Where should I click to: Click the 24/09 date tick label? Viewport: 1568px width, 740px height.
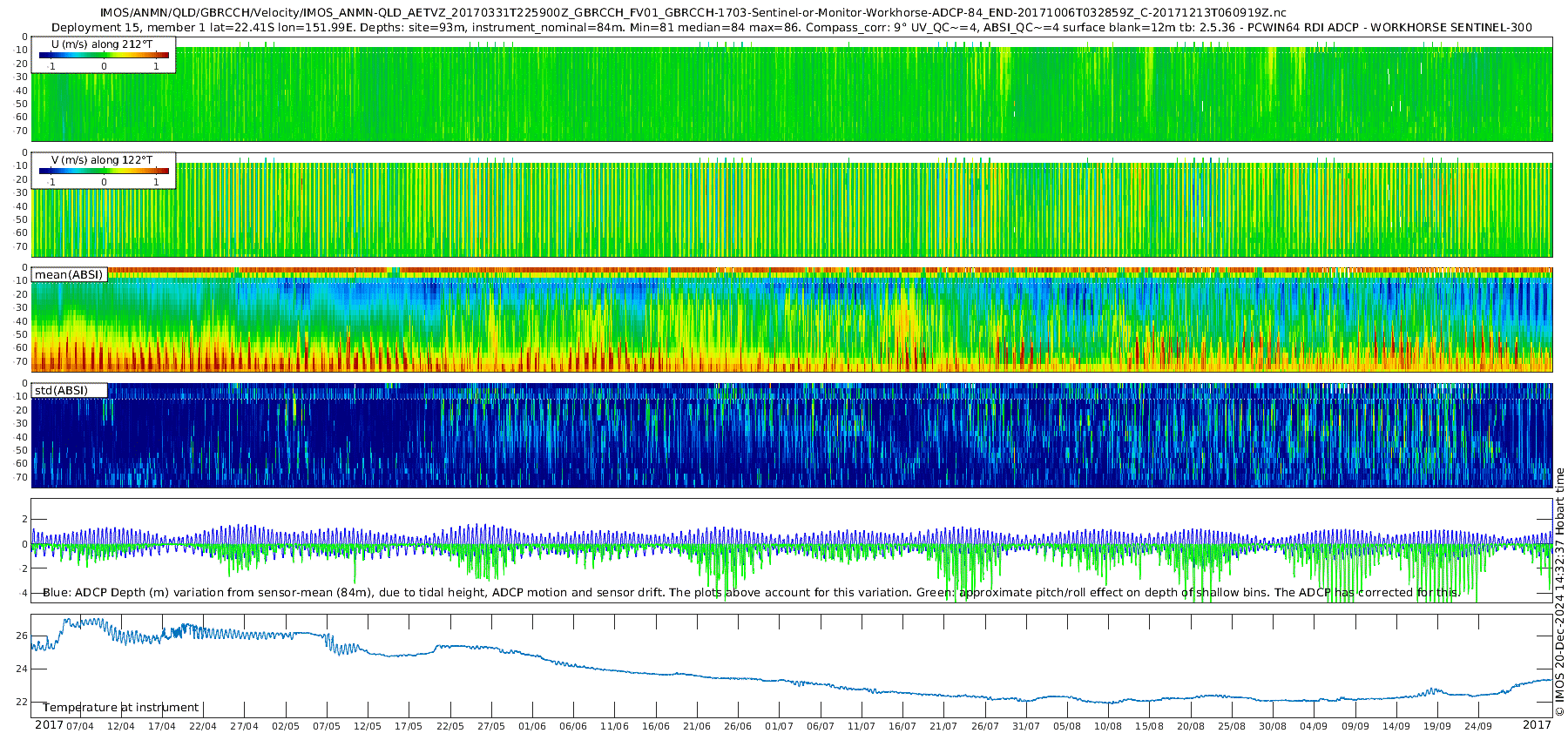(1477, 726)
